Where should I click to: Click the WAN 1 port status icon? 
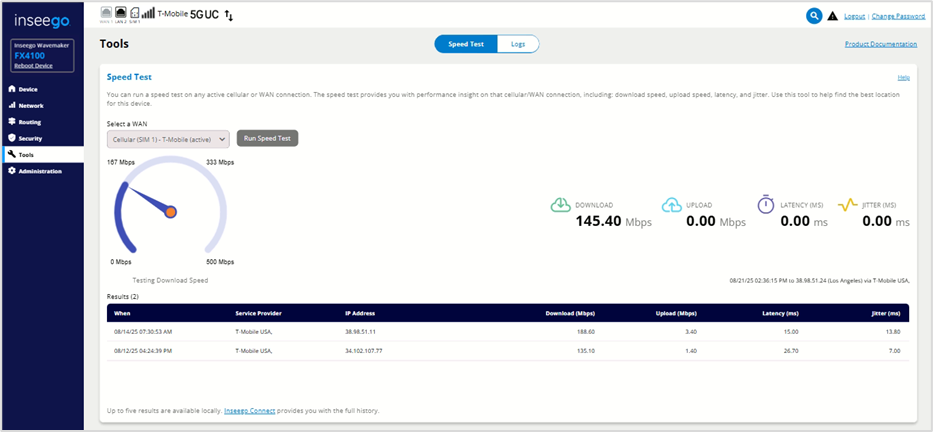(106, 14)
